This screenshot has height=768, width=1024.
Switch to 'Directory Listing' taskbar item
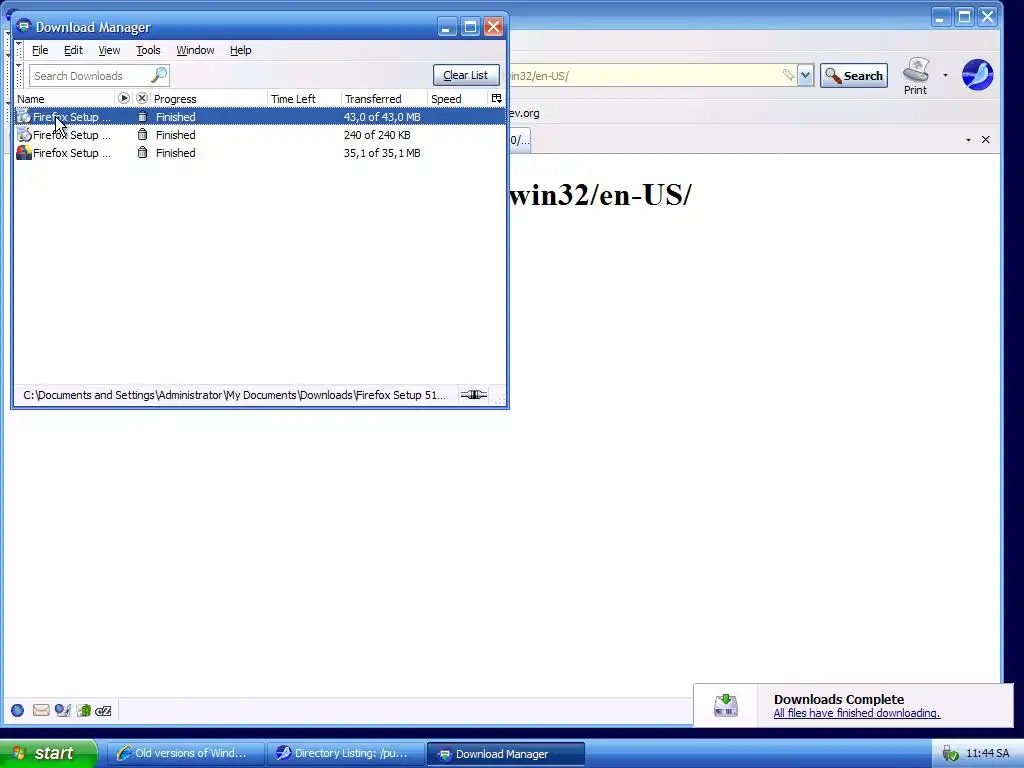(345, 754)
